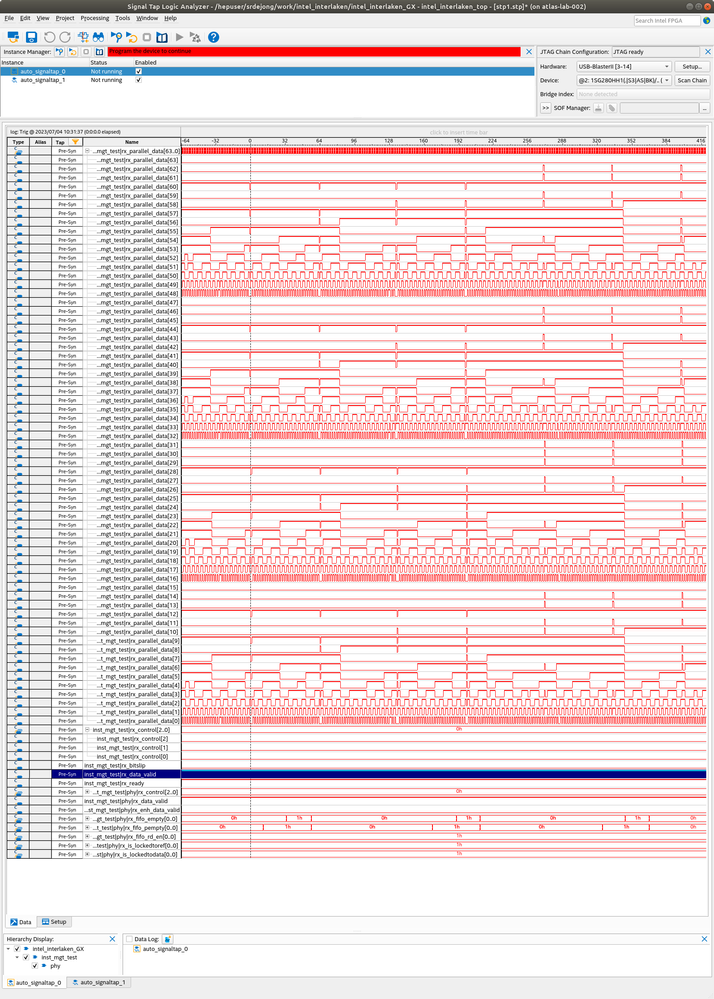
Task: Click the binoculars find icon in toolbar
Action: (x=98, y=37)
